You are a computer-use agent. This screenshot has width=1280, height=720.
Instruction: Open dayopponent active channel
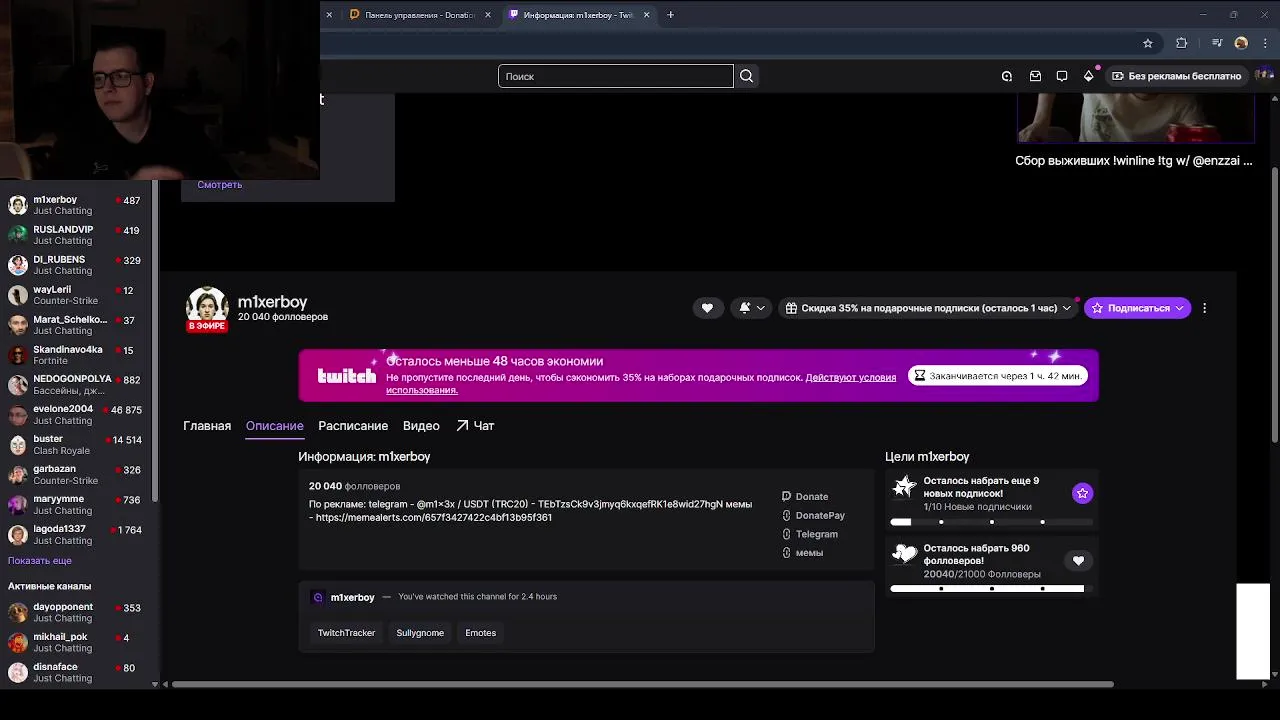76,612
